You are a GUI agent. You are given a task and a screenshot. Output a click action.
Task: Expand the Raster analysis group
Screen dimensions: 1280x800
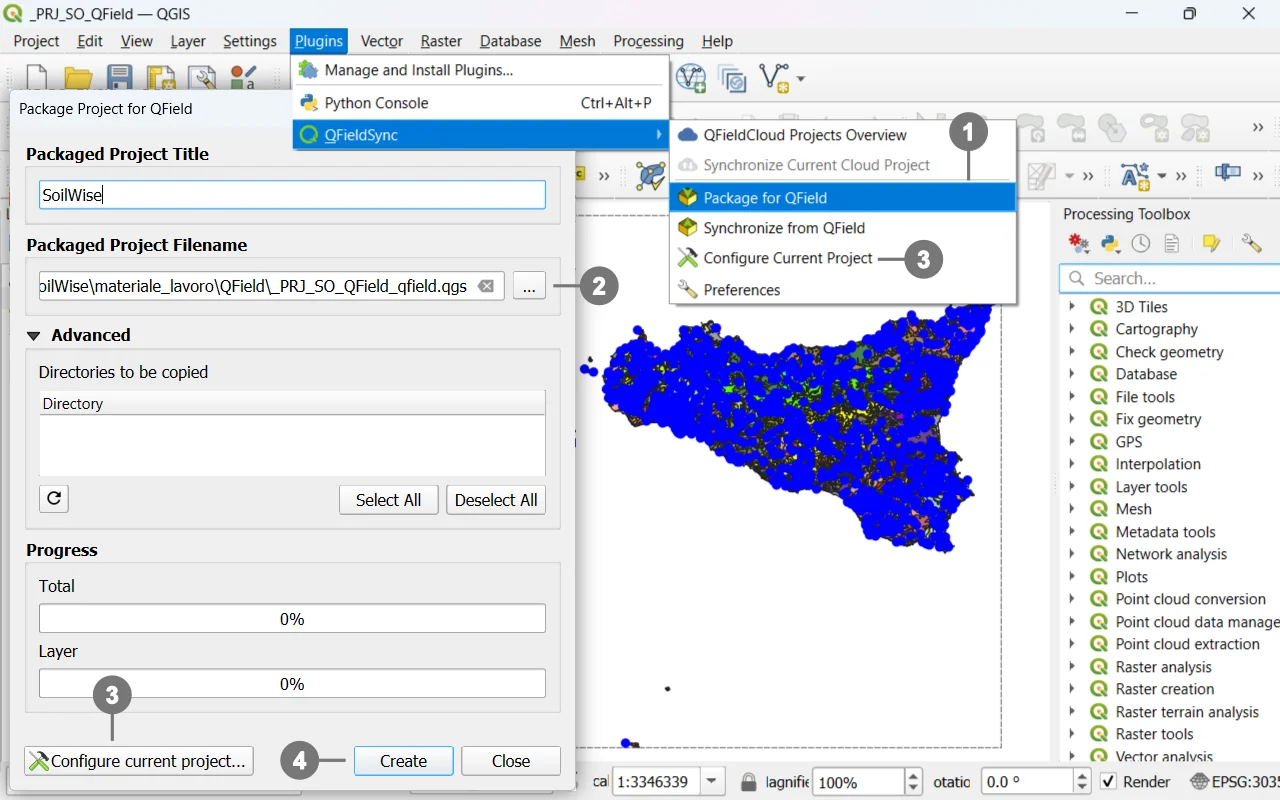[x=1072, y=667]
